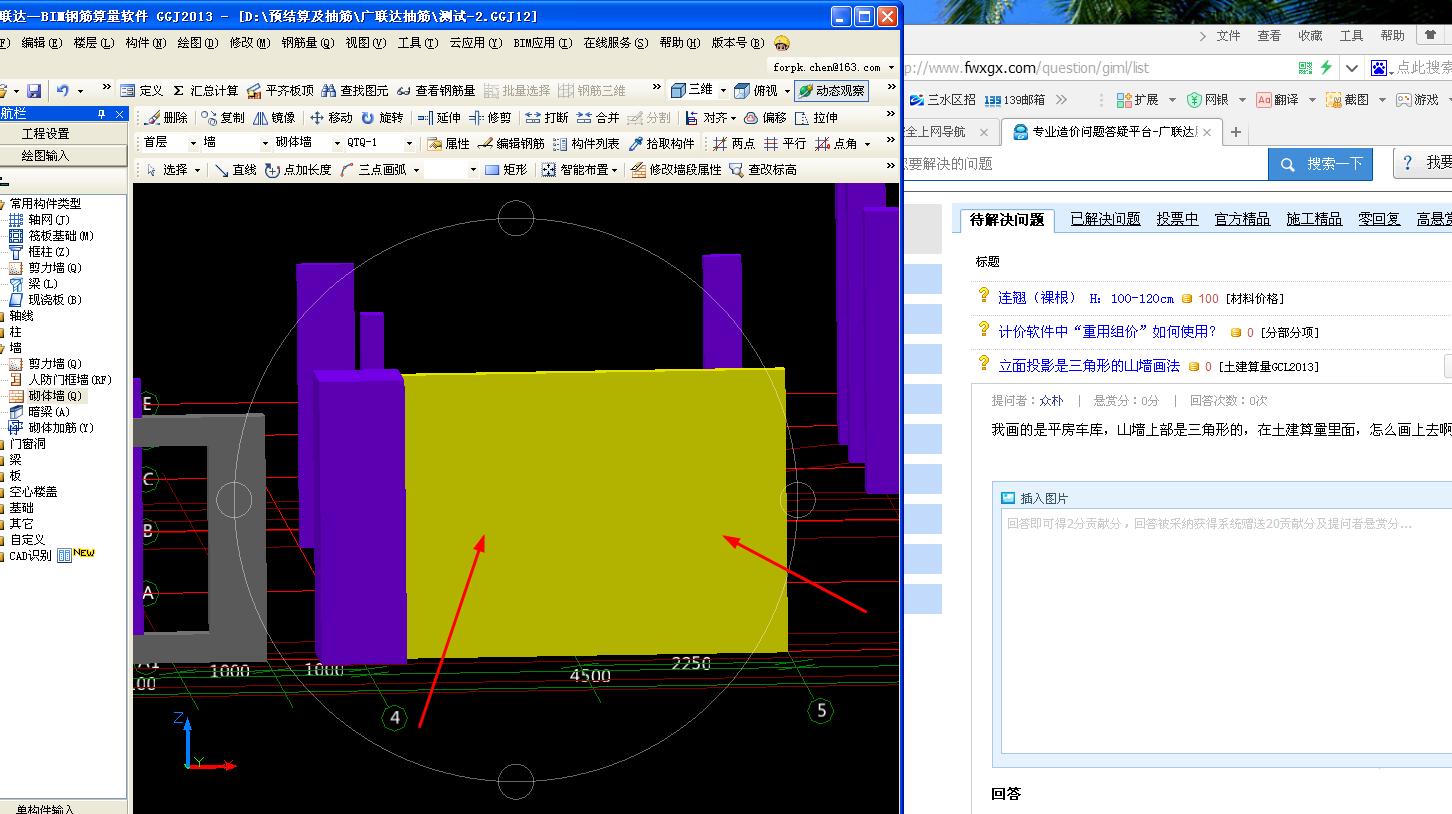Click 编辑钢筋 edit rebar tool
Screen dimensions: 1452x814
(x=511, y=144)
